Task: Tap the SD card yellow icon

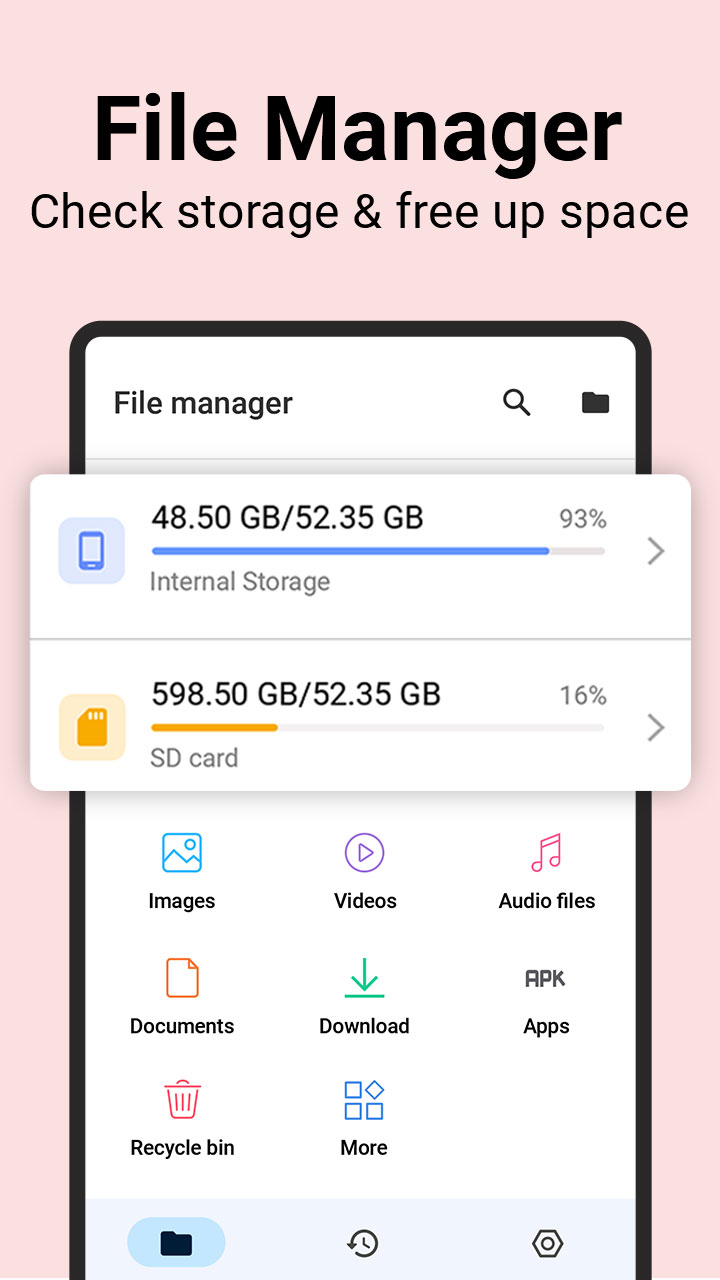Action: pyautogui.click(x=92, y=727)
